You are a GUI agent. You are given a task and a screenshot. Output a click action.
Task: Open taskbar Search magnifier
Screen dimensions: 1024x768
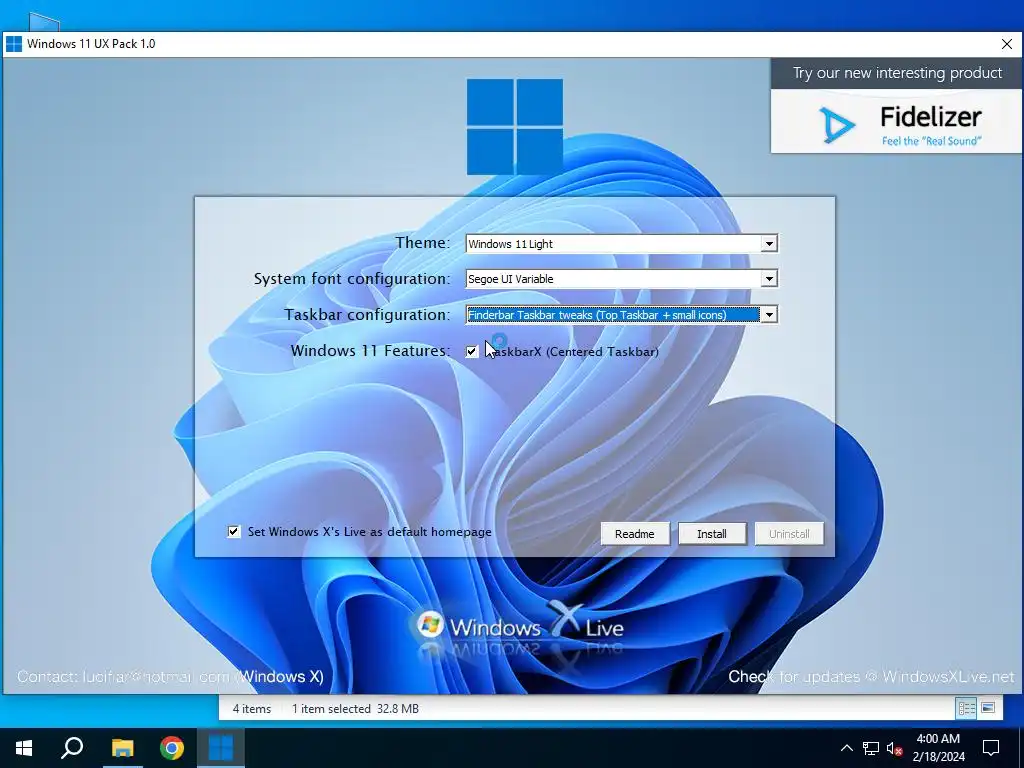pos(72,748)
